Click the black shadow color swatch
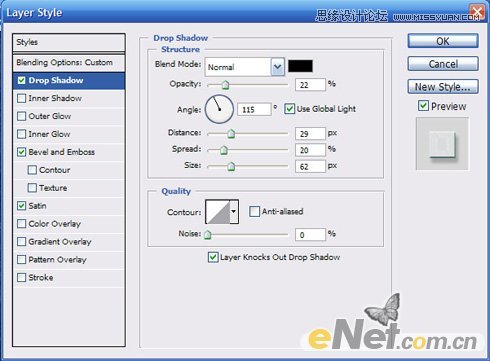The height and width of the screenshot is (361, 490). tap(300, 66)
